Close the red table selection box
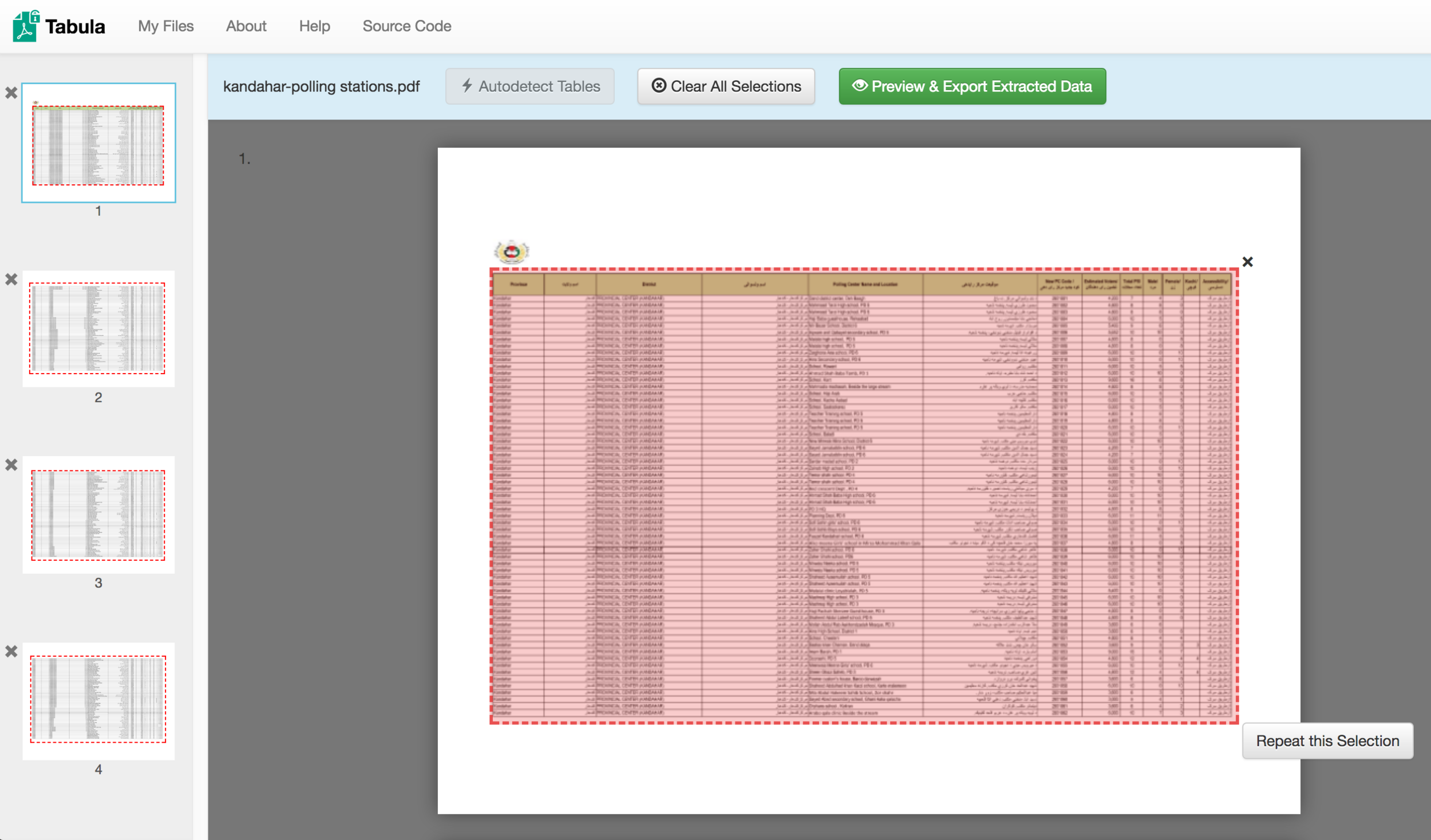This screenshot has width=1431, height=840. pyautogui.click(x=1247, y=262)
